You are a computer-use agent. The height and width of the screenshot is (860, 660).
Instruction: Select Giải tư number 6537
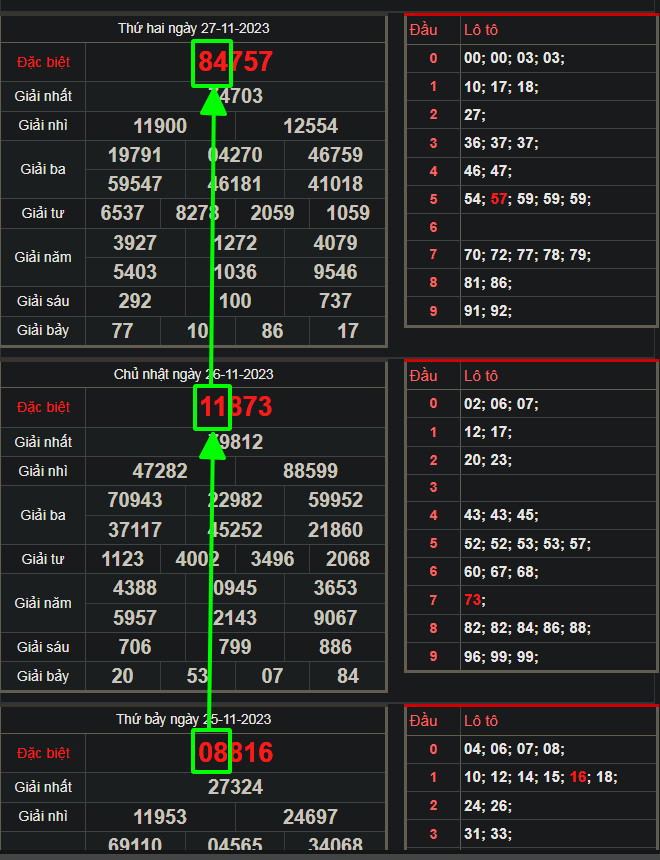[x=123, y=213]
